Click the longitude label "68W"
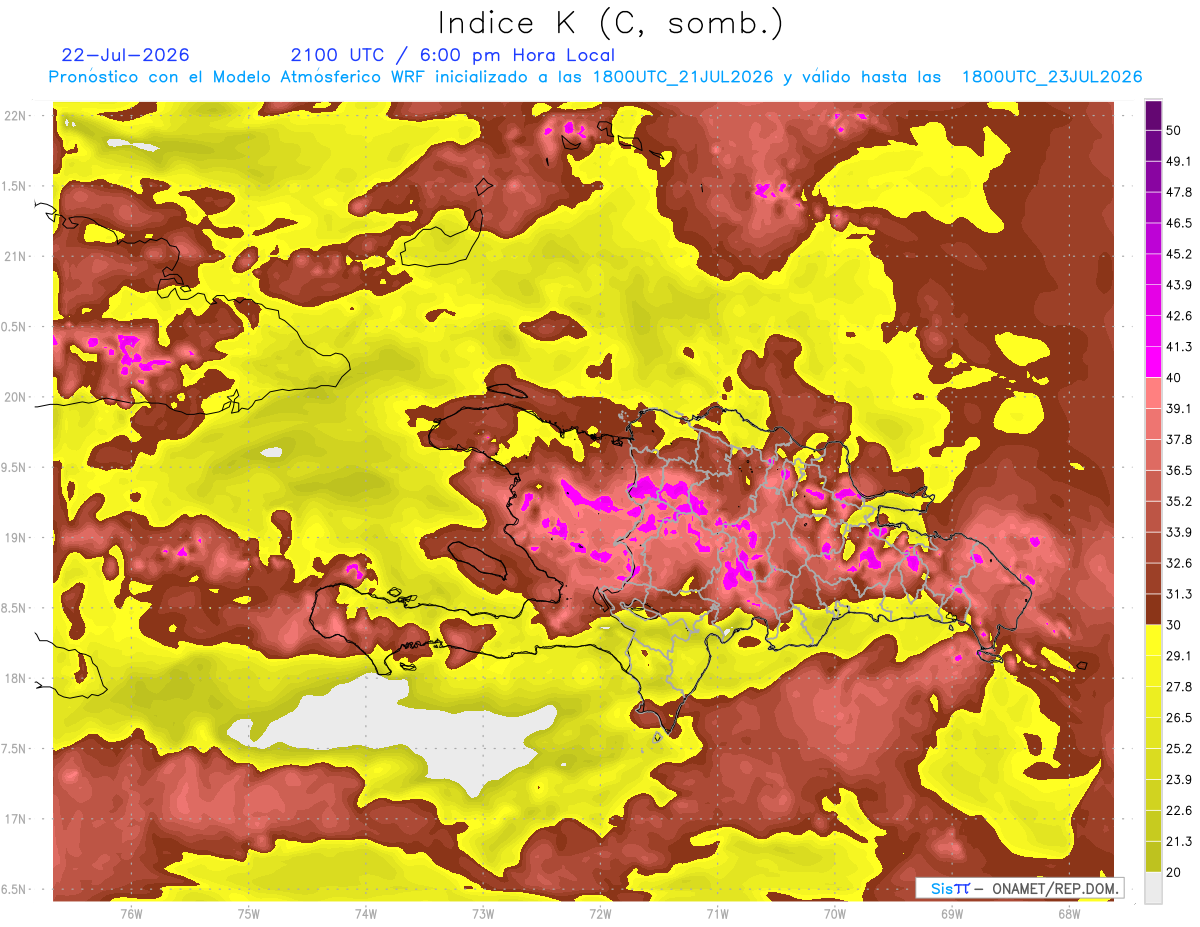Viewport: 1200px width, 927px height. point(1069,912)
